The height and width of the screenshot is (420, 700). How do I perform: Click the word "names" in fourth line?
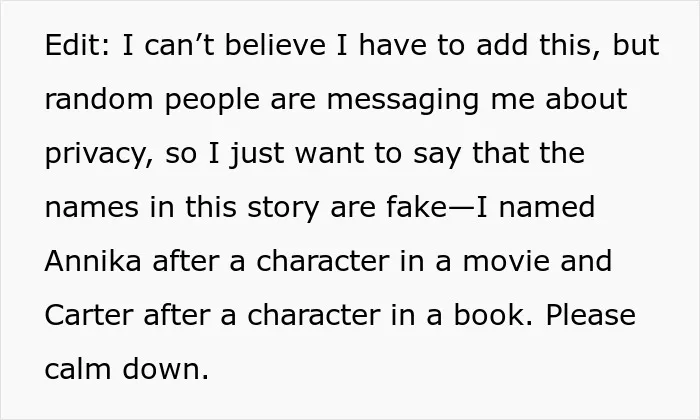pos(92,208)
